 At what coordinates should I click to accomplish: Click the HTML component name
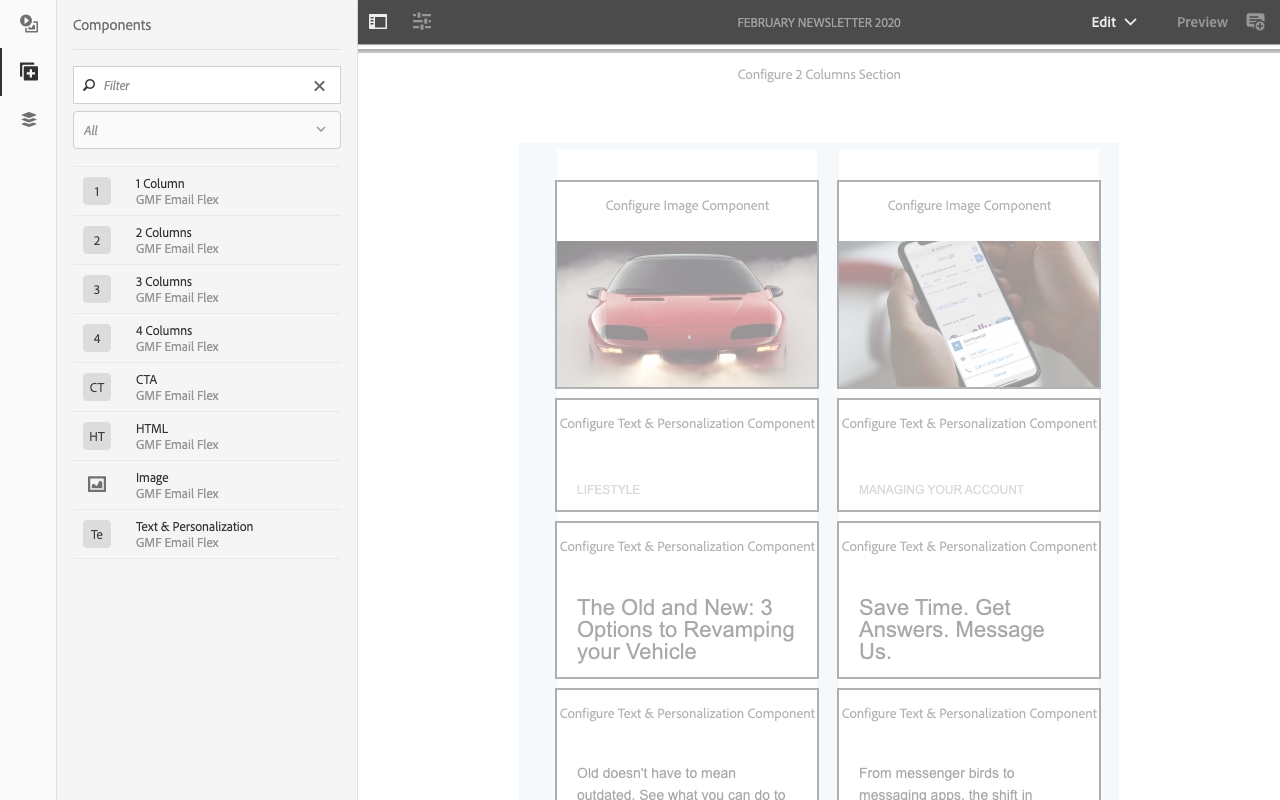(152, 428)
